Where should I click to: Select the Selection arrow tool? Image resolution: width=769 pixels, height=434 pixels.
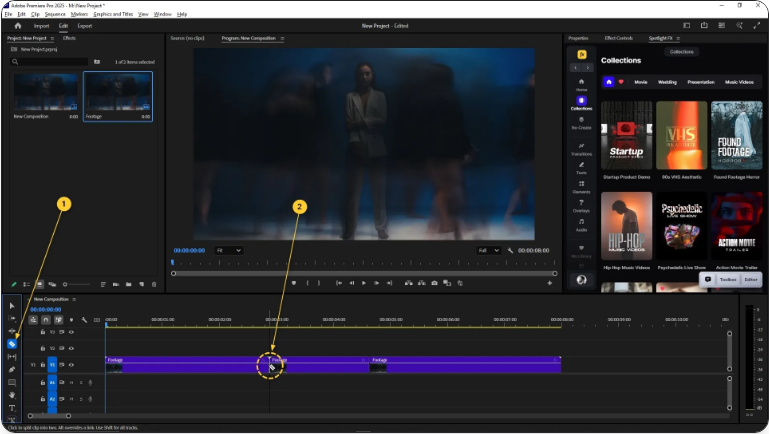click(12, 305)
